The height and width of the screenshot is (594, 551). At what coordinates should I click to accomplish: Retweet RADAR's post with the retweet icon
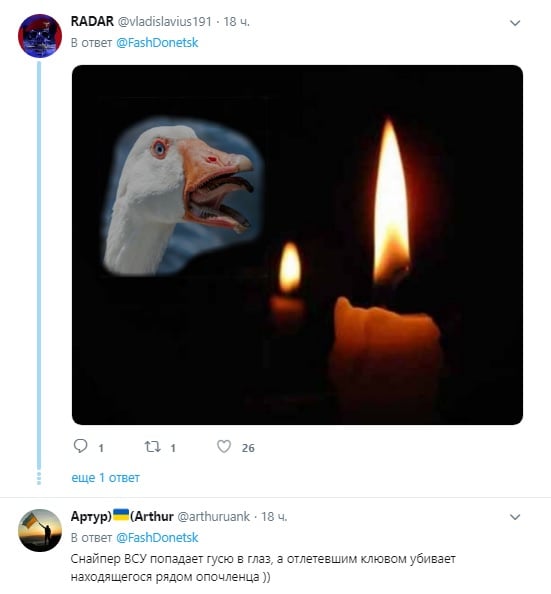pos(152,447)
